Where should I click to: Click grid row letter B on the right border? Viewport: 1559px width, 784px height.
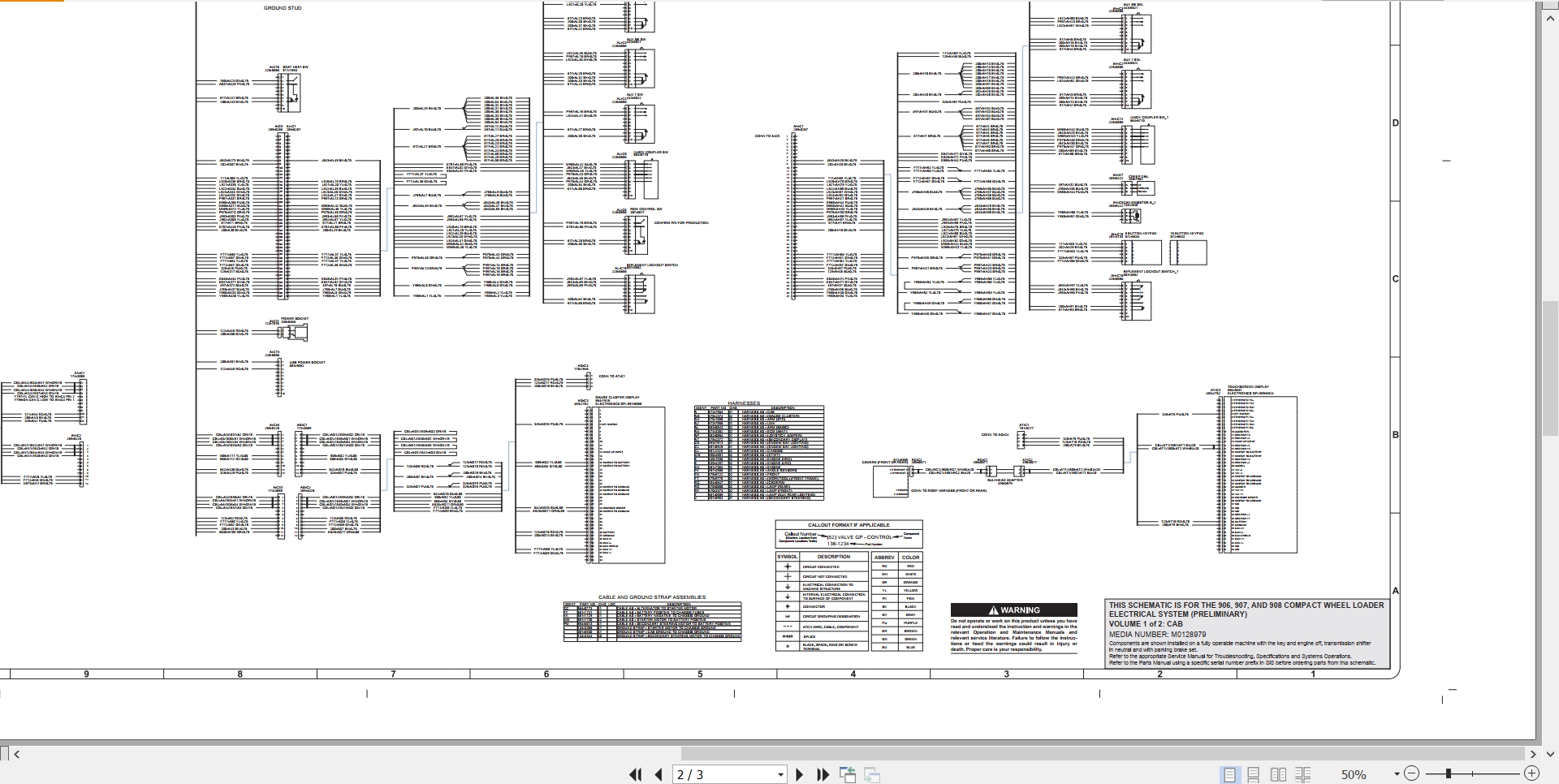[1396, 435]
